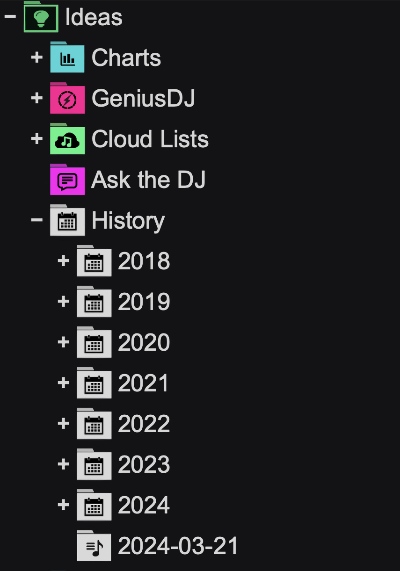Open the 2022 history folder label
Image resolution: width=400 pixels, height=571 pixels.
144,424
